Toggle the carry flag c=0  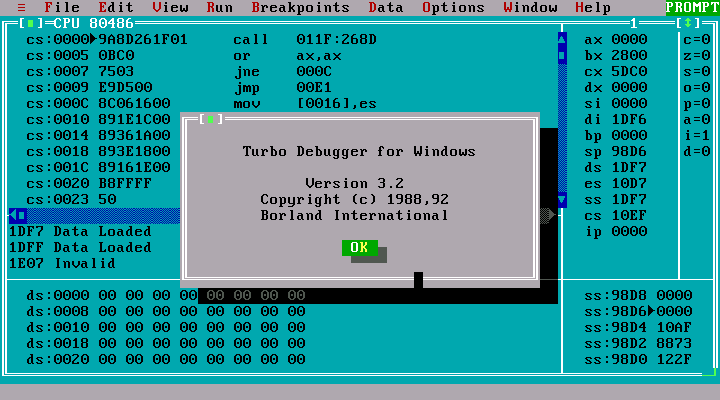pos(697,39)
